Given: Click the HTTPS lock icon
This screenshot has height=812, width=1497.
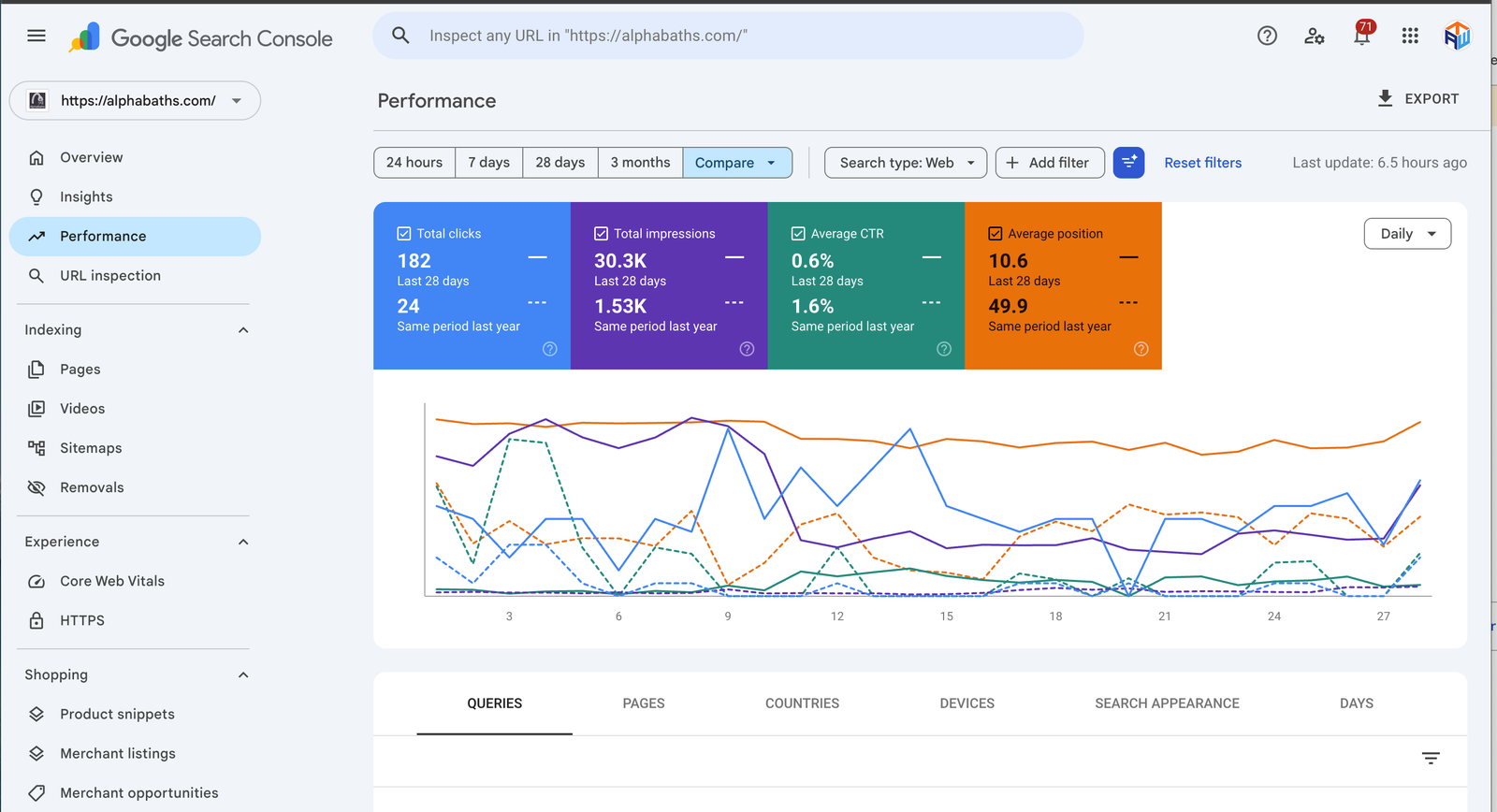Looking at the screenshot, I should pyautogui.click(x=36, y=620).
